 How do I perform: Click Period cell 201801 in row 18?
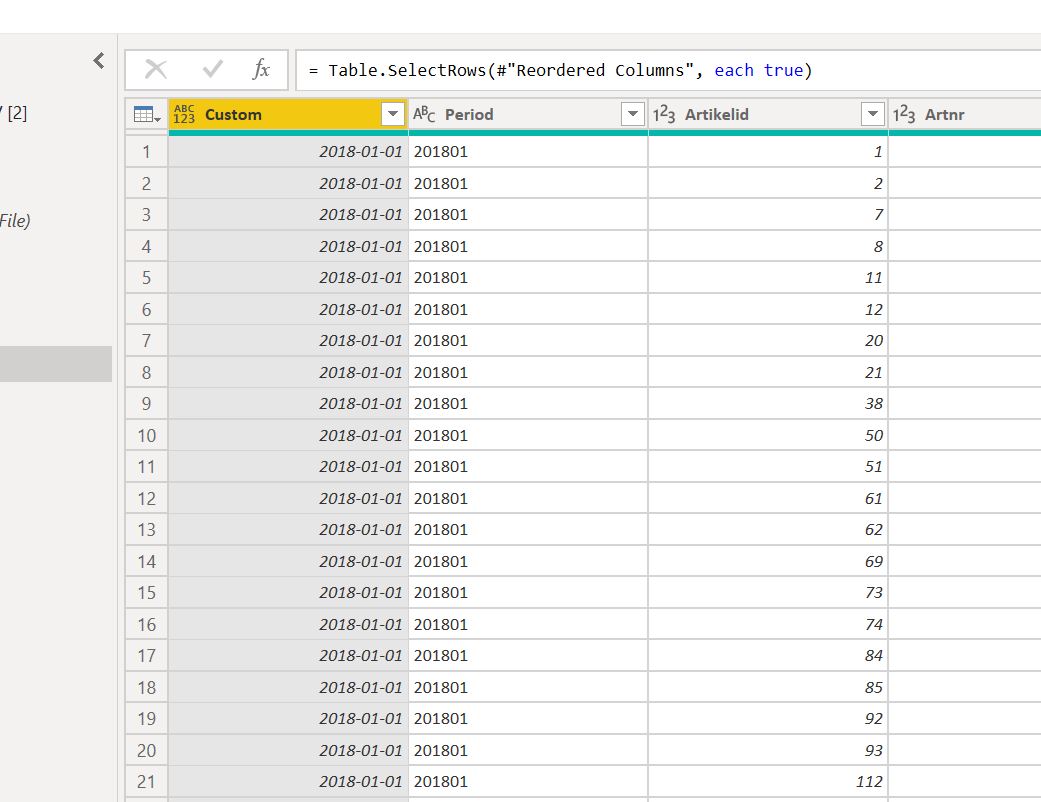coord(528,687)
